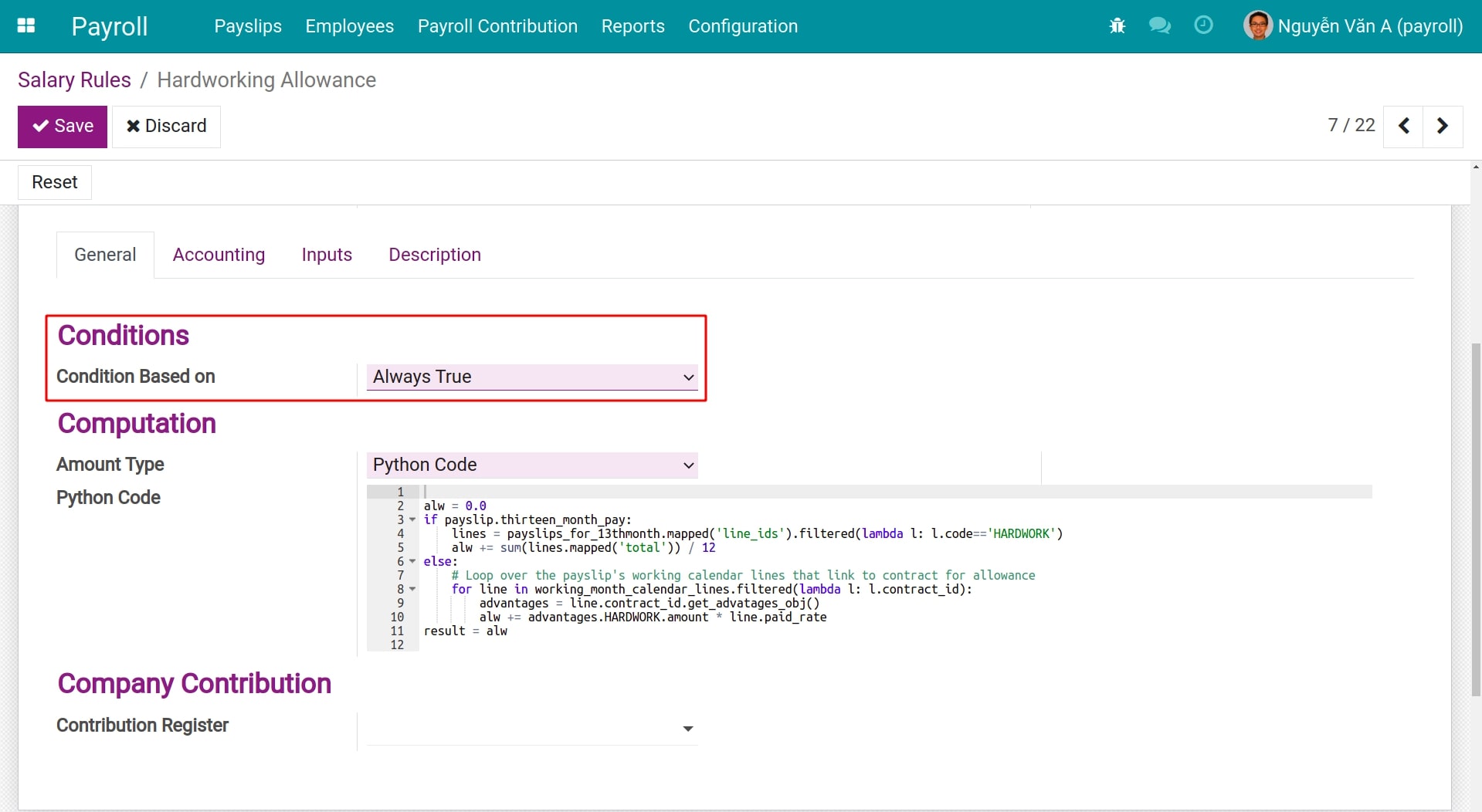The image size is (1482, 812).
Task: Click the debug bug icon
Action: tap(1117, 26)
